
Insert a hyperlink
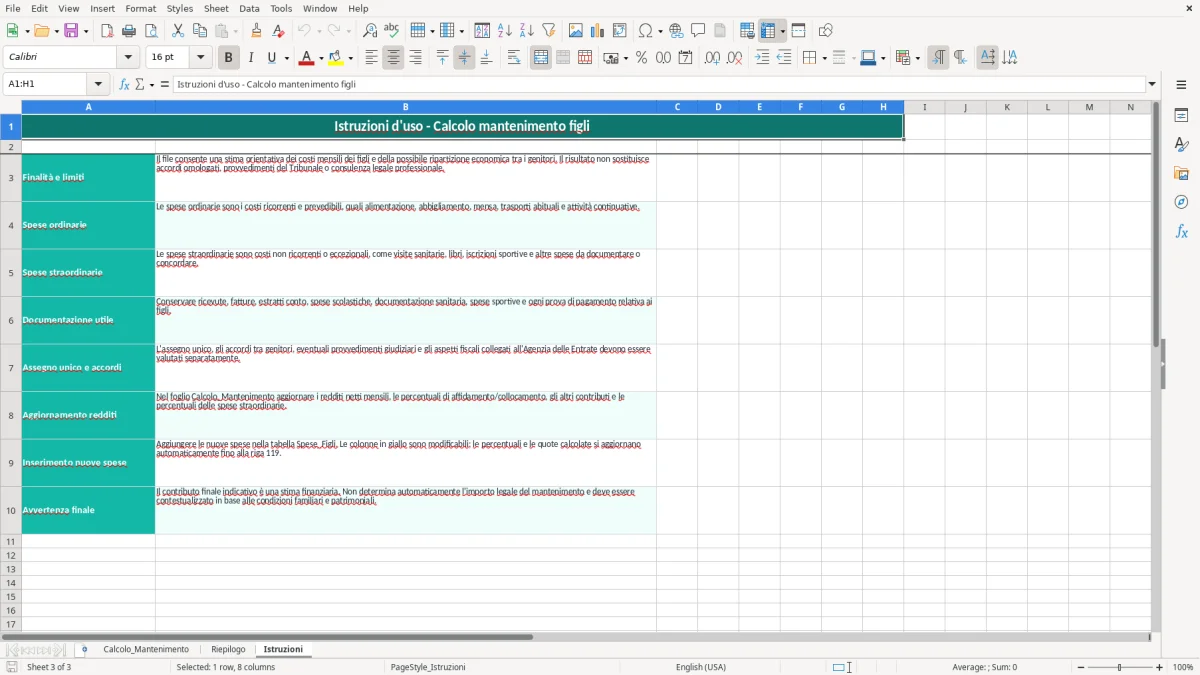676,31
